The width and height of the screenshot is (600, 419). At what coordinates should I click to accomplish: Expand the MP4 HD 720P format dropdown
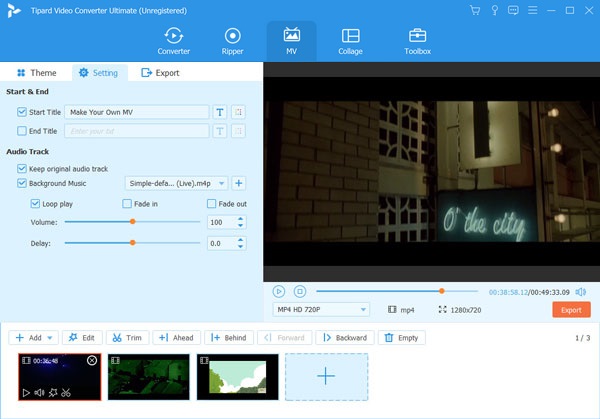click(321, 310)
